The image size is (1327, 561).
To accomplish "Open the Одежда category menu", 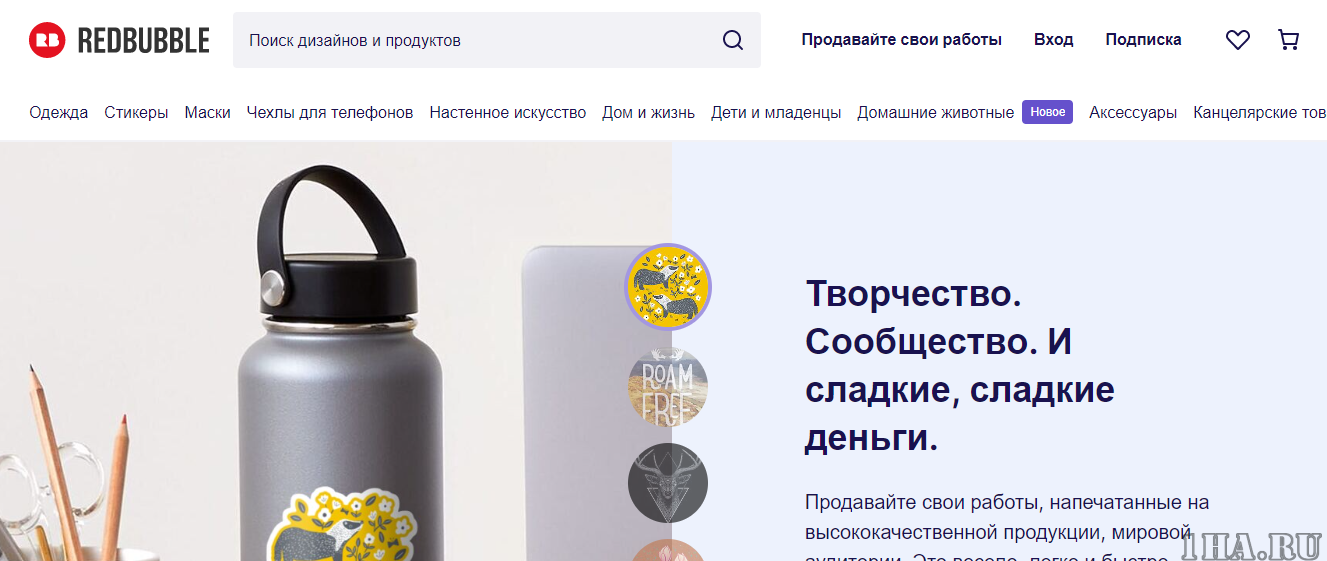I will 59,112.
